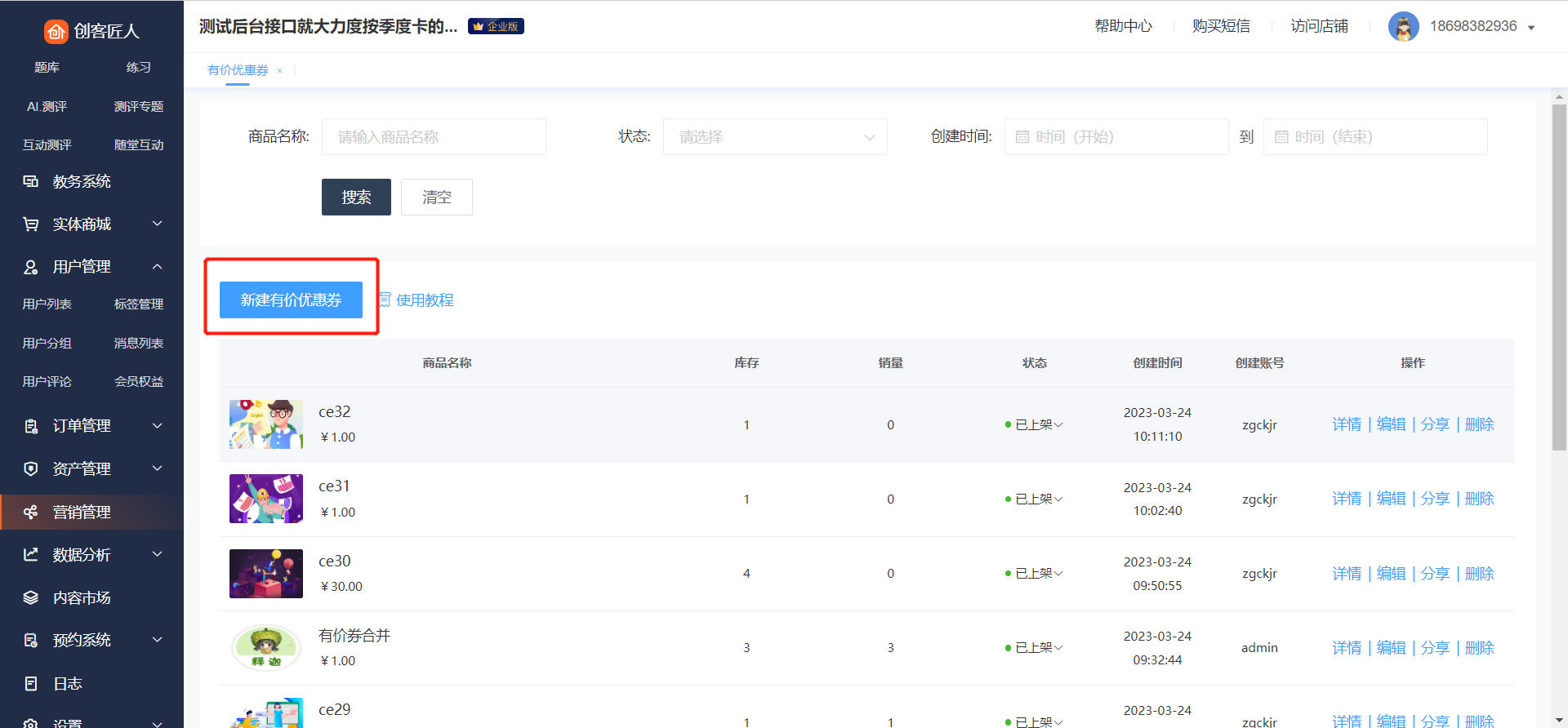Screen dimensions: 1568x728
Task: Click the ce31 product thumbnail
Action: (266, 499)
